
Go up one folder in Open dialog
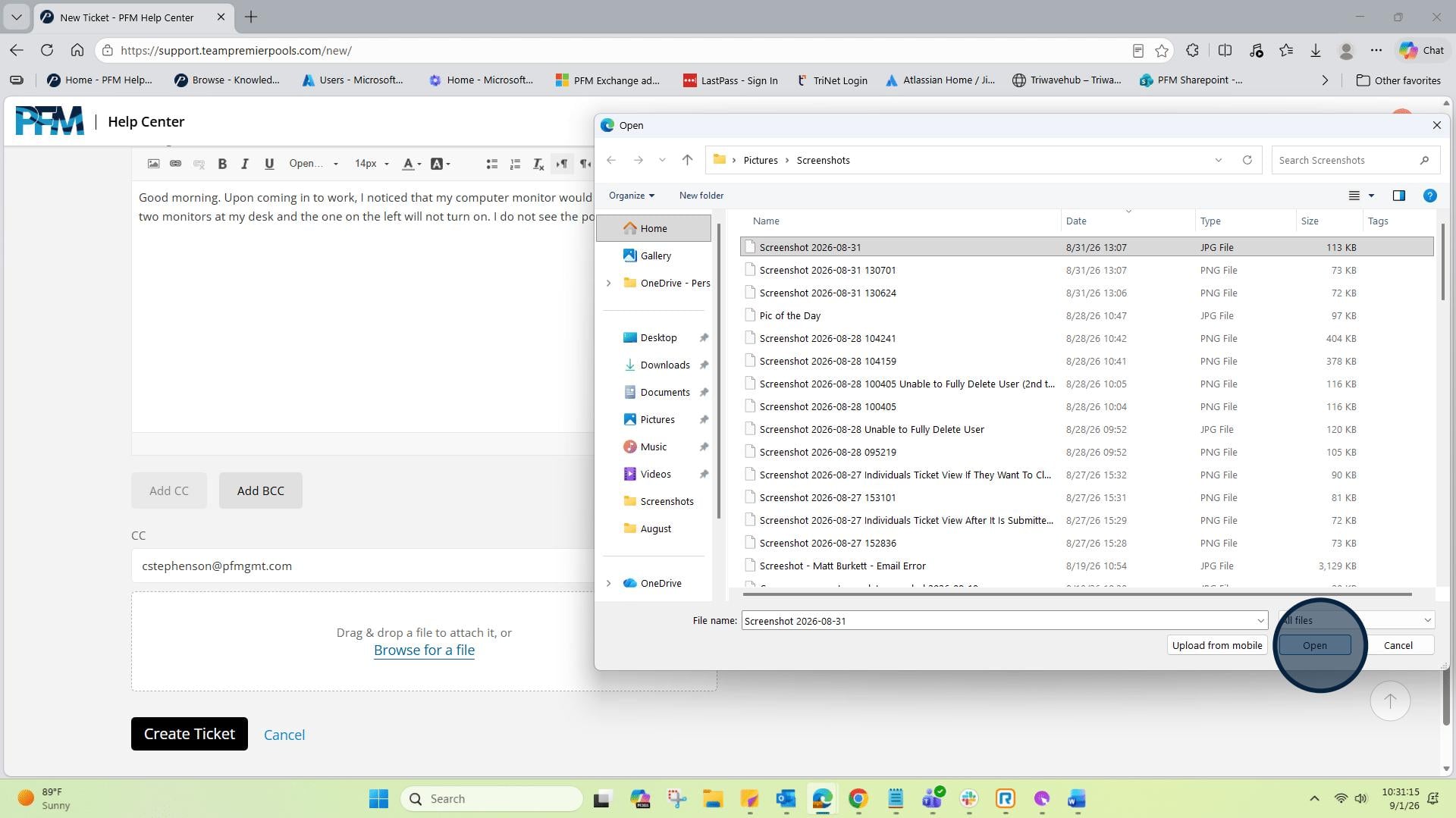click(x=687, y=160)
